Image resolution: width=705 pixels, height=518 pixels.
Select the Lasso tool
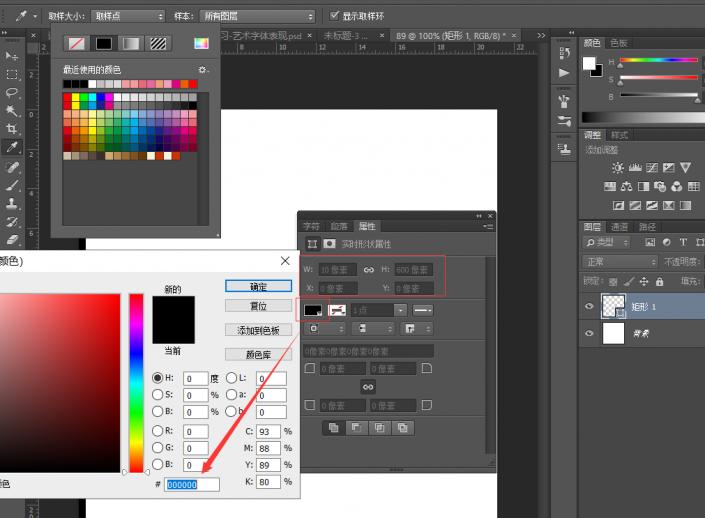[12, 93]
